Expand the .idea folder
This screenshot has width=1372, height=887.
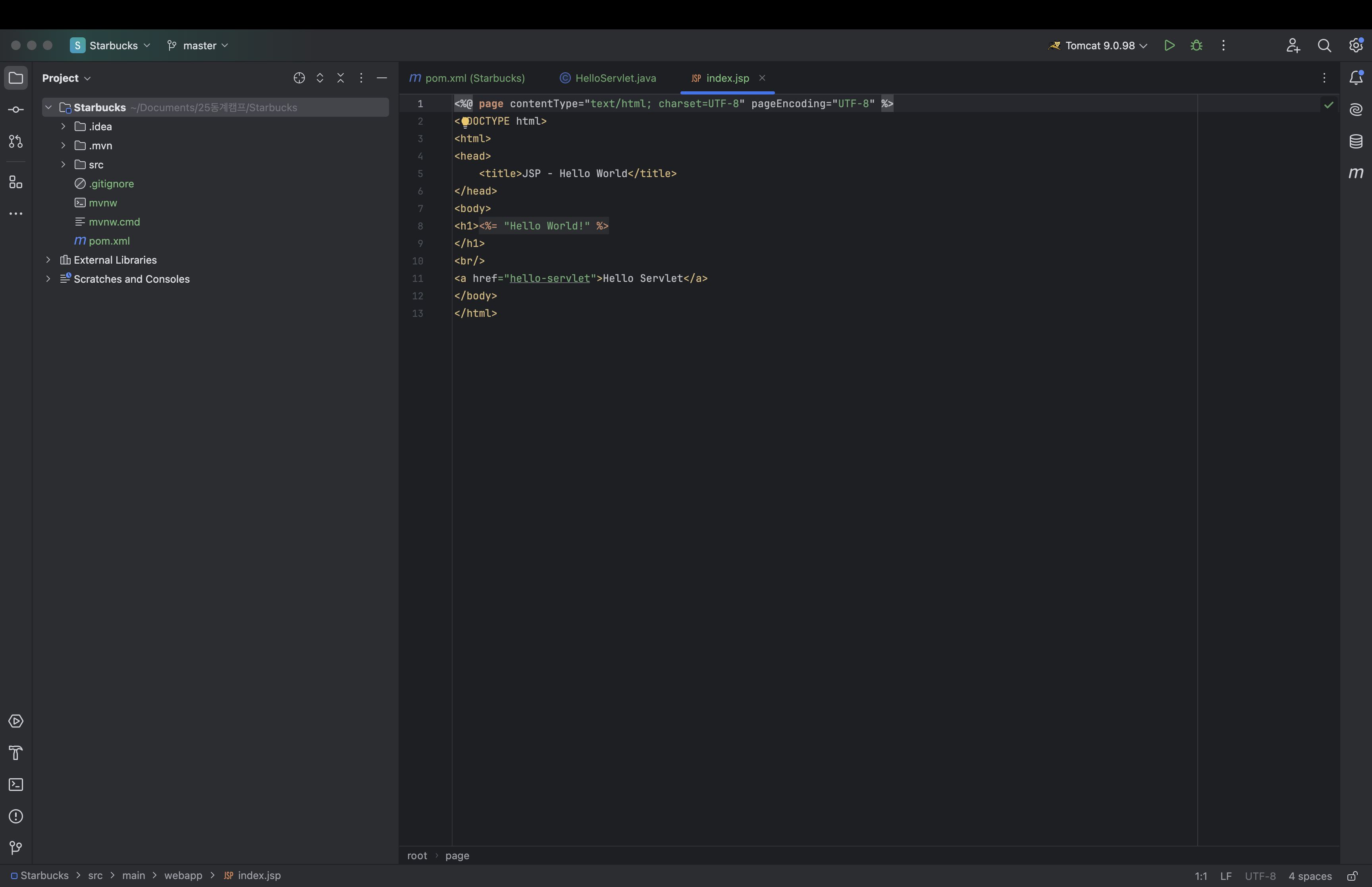tap(64, 126)
